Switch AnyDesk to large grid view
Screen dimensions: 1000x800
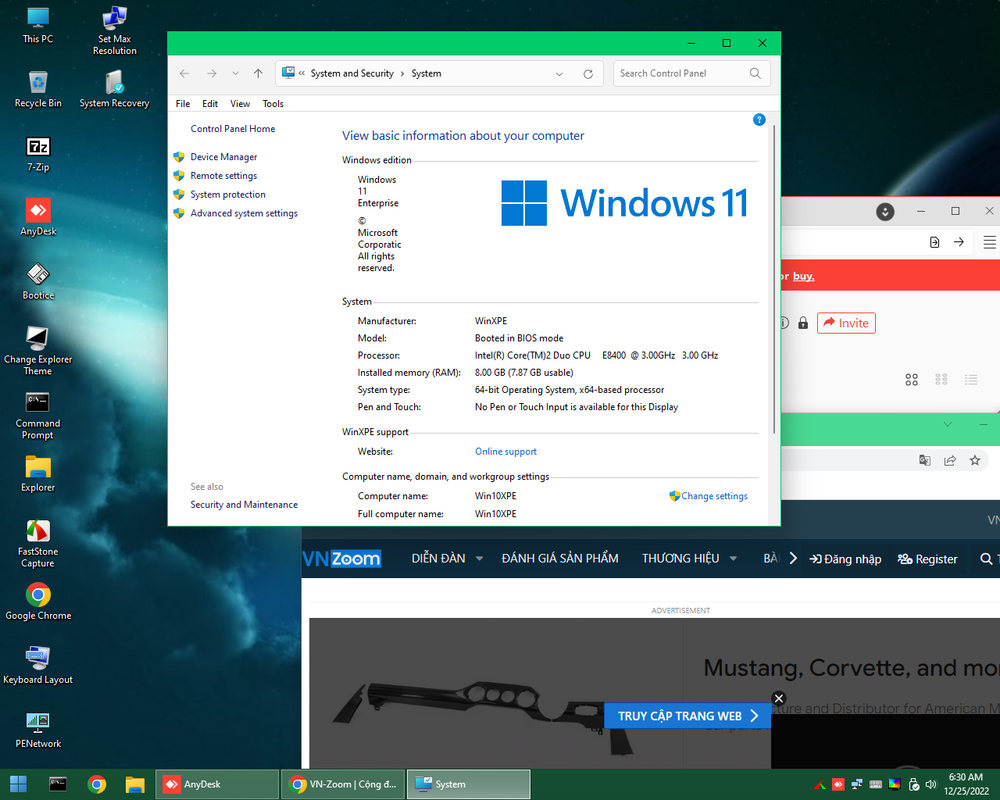[911, 380]
